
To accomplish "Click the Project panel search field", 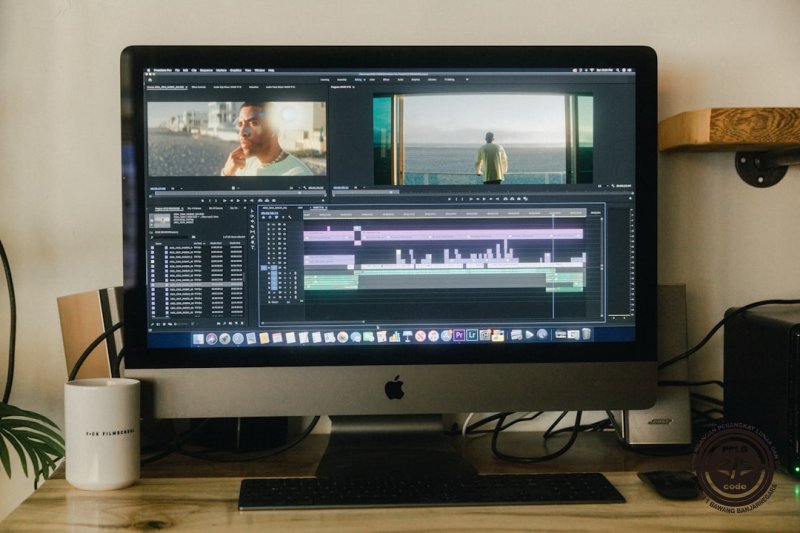I will (171, 237).
